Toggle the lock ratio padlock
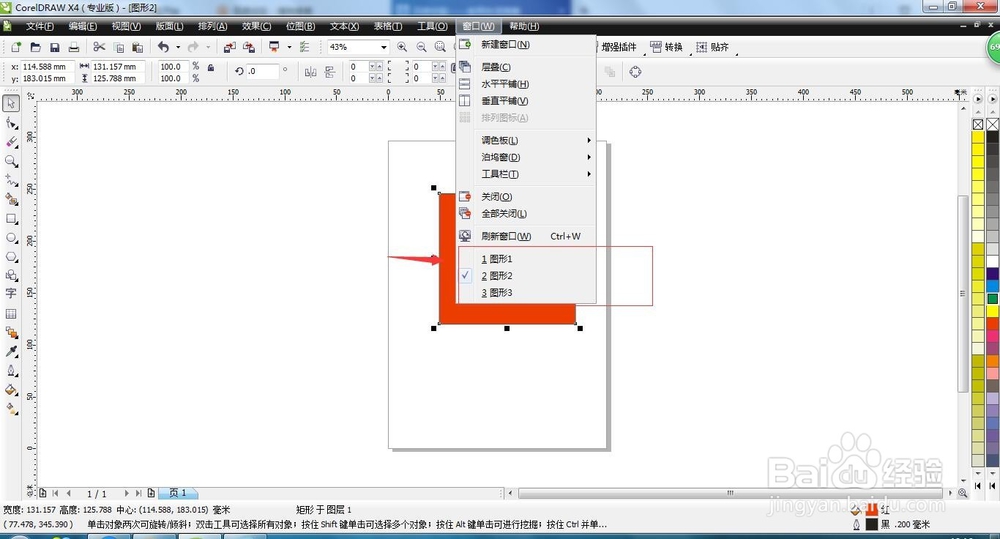Image resolution: width=1000 pixels, height=539 pixels. (211, 67)
